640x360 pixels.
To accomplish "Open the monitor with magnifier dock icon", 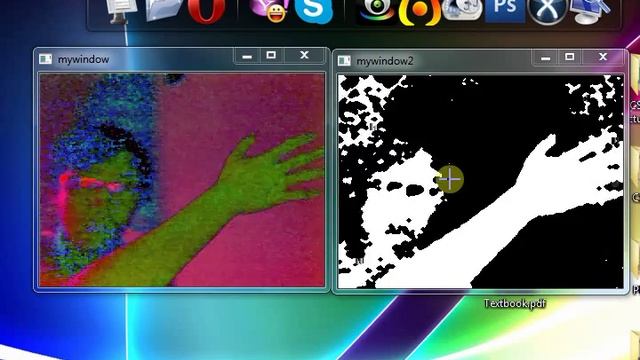I will click(590, 11).
